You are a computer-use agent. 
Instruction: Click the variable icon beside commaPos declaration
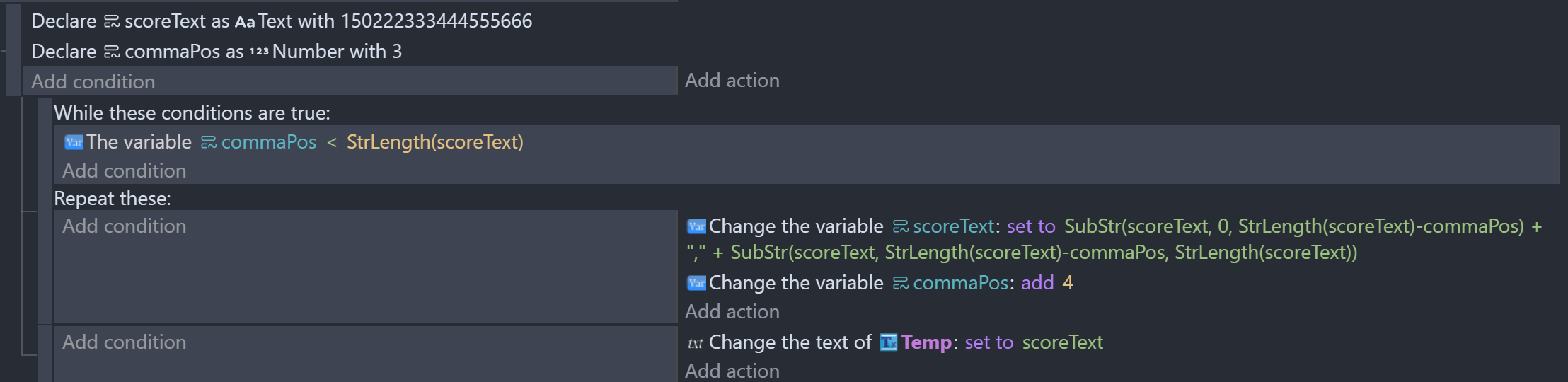(x=112, y=52)
